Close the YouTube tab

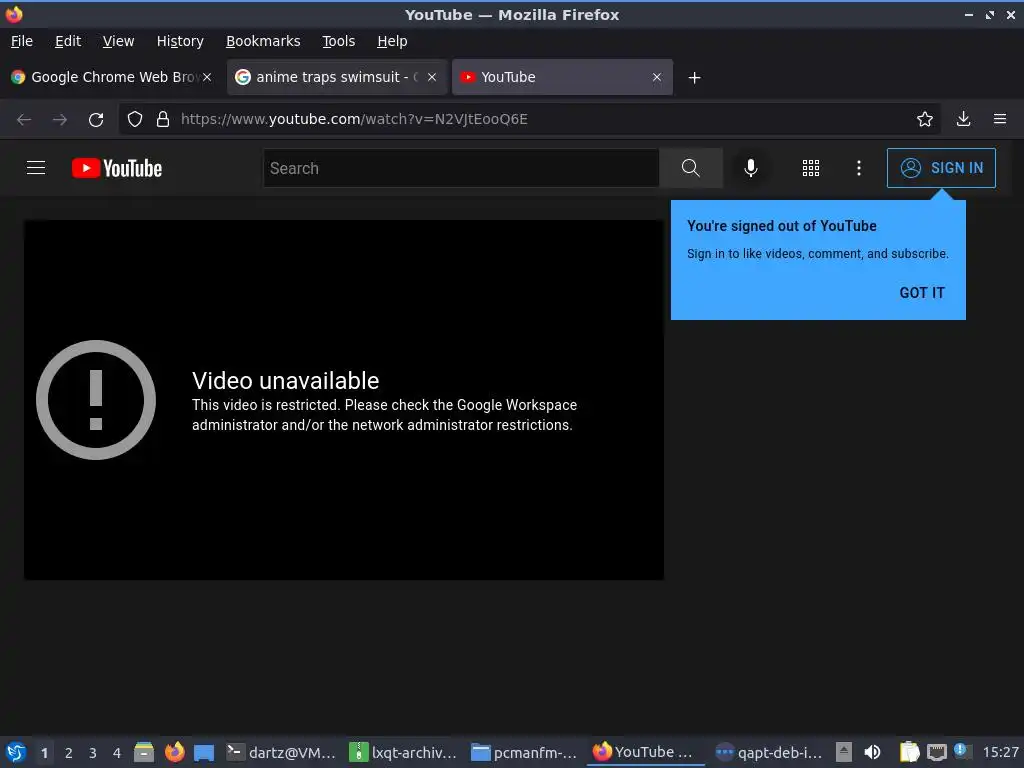657,77
